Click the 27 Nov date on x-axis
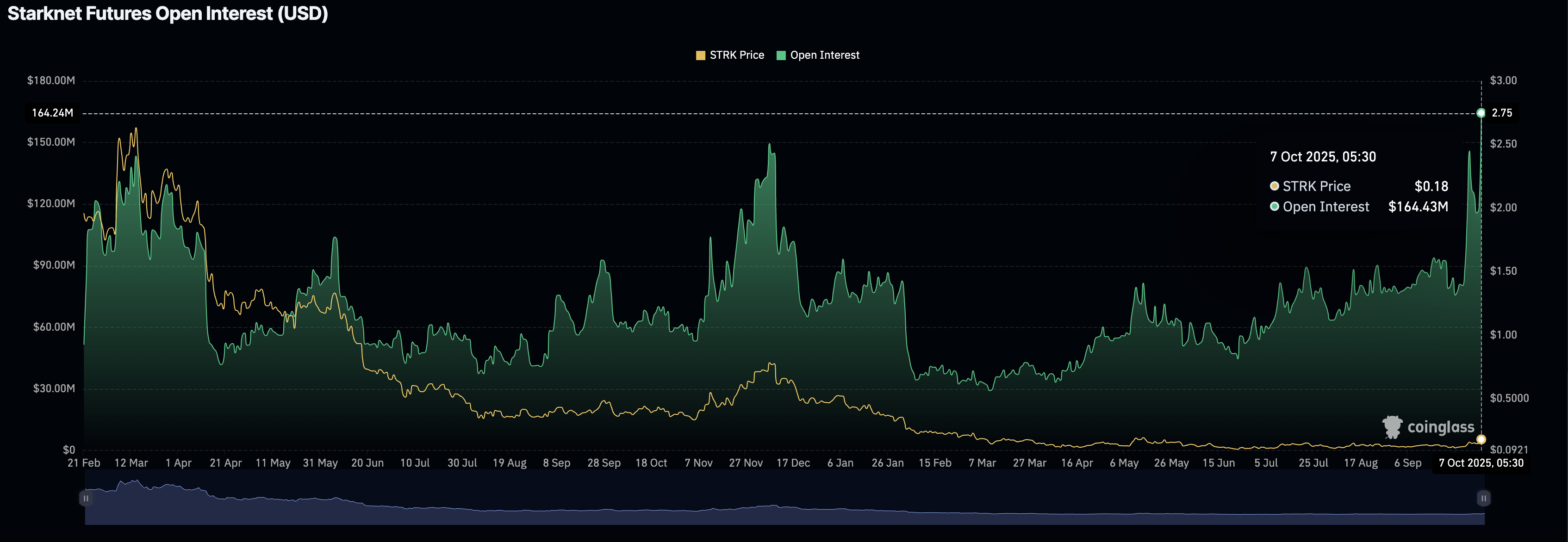1568x542 pixels. coord(746,463)
